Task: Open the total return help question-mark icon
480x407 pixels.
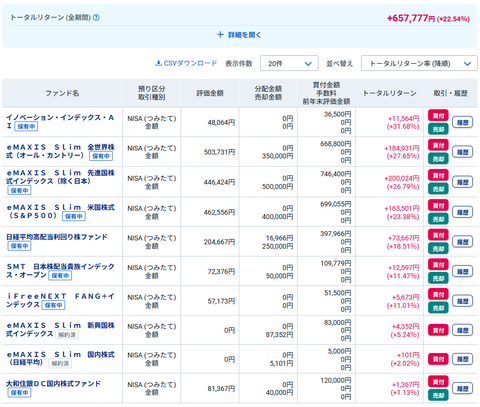Action: pos(96,18)
